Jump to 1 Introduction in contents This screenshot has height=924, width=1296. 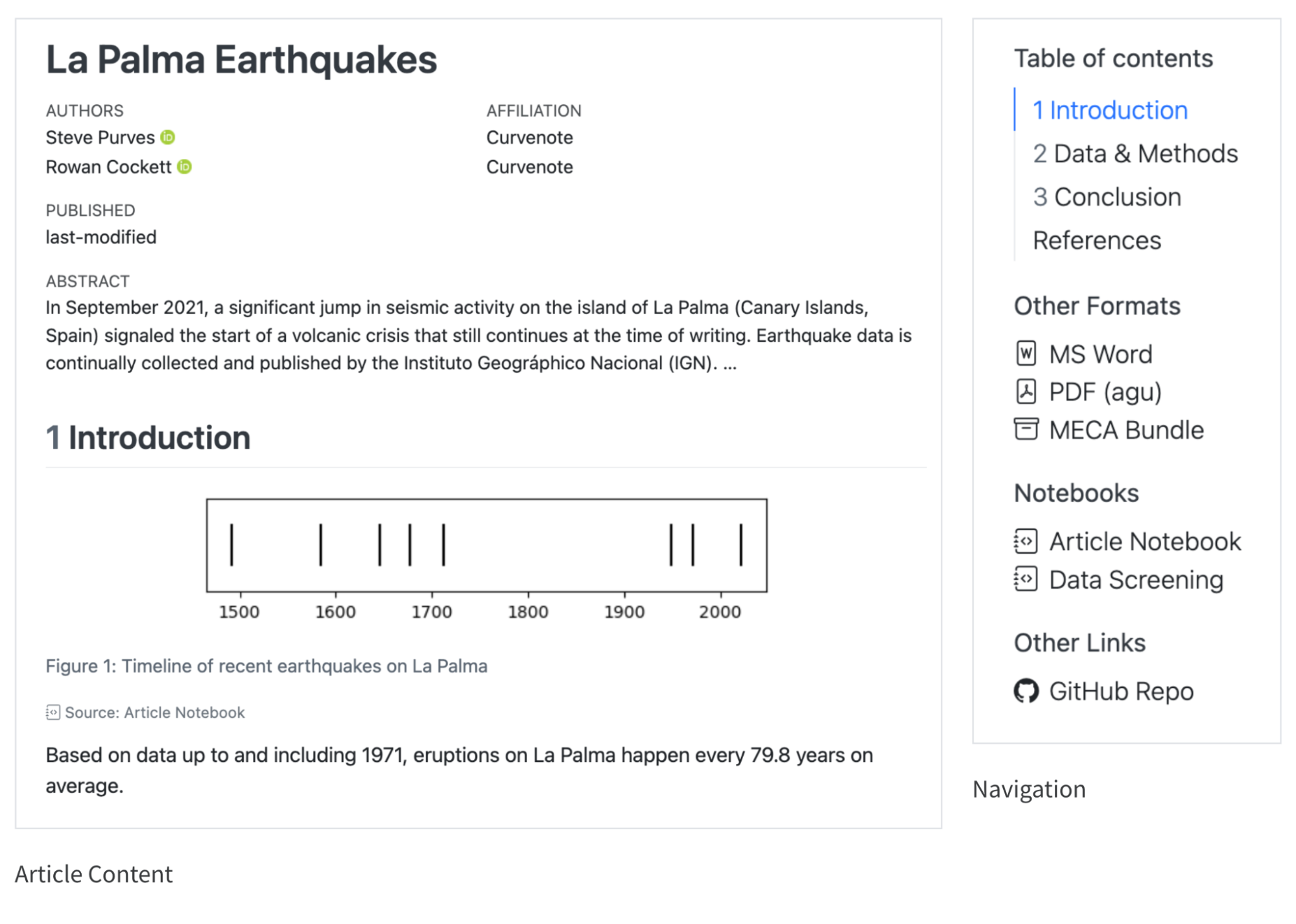[1109, 110]
